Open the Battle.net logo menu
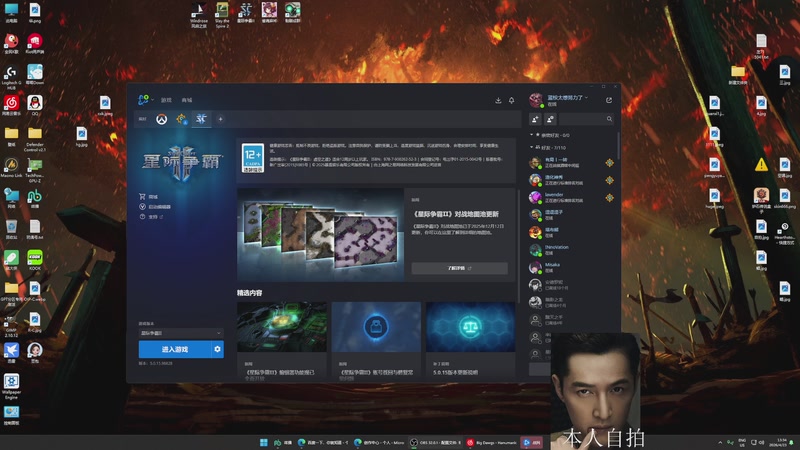This screenshot has width=800, height=450. [144, 99]
